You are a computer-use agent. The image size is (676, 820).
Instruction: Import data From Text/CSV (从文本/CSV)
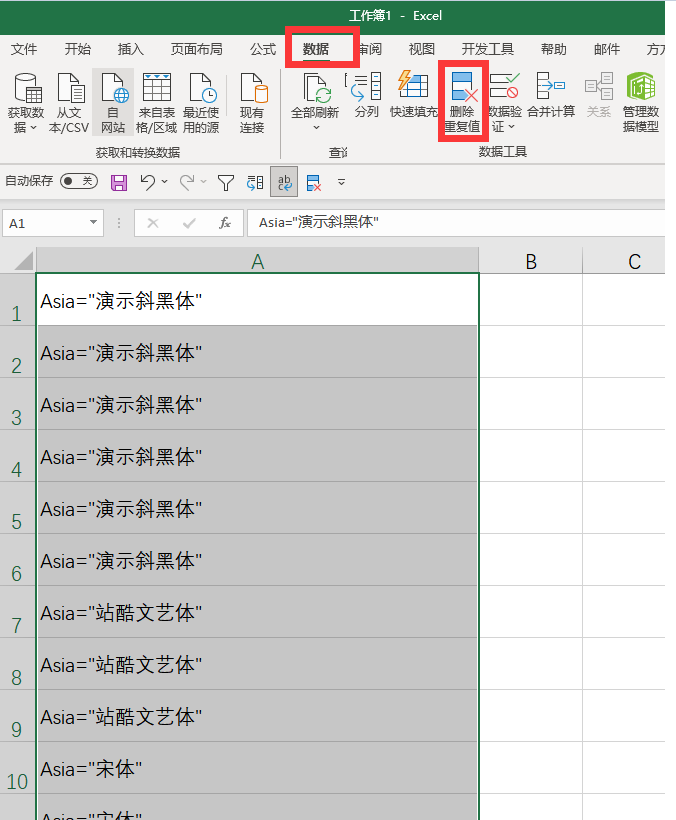[69, 102]
